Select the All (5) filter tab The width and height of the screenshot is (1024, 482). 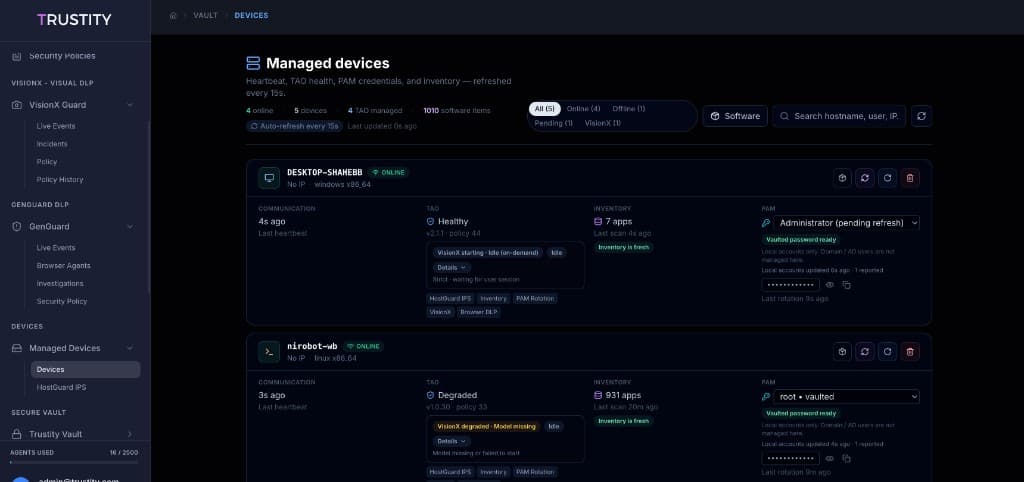[x=545, y=108]
